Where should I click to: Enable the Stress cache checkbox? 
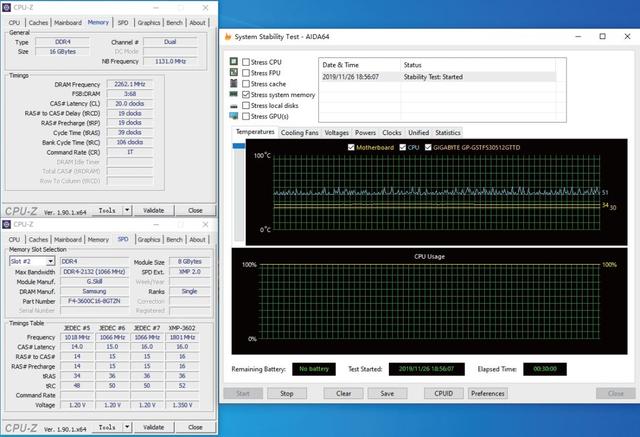coord(246,84)
